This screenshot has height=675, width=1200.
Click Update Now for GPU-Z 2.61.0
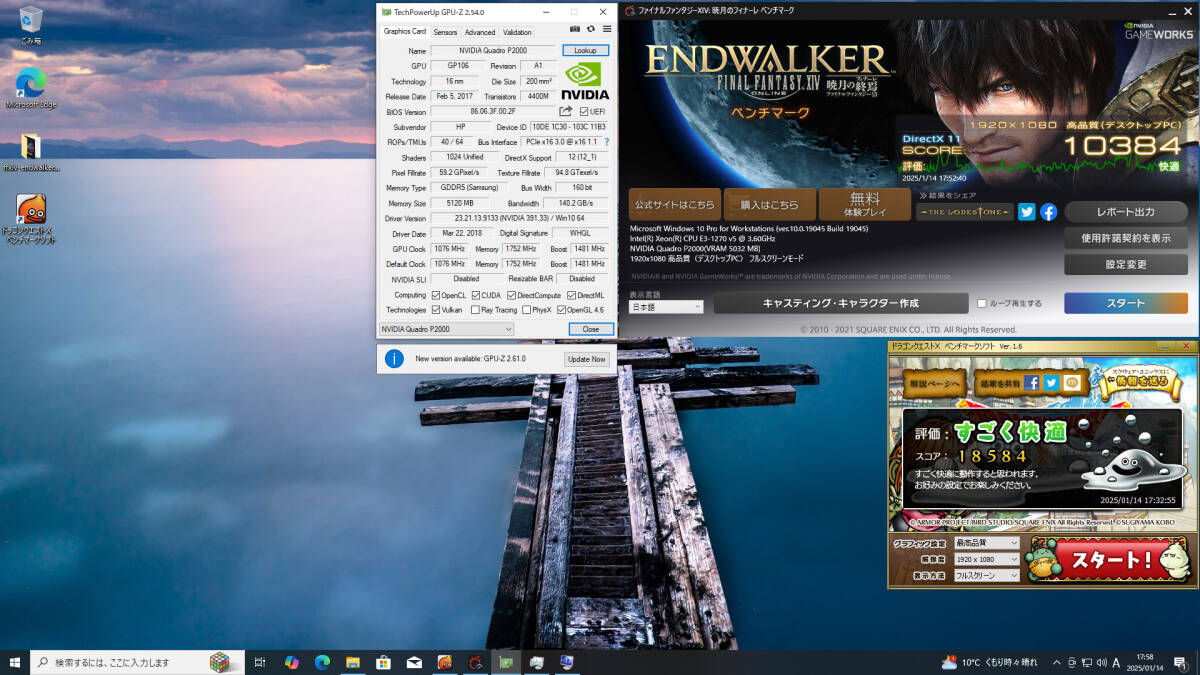tap(586, 359)
